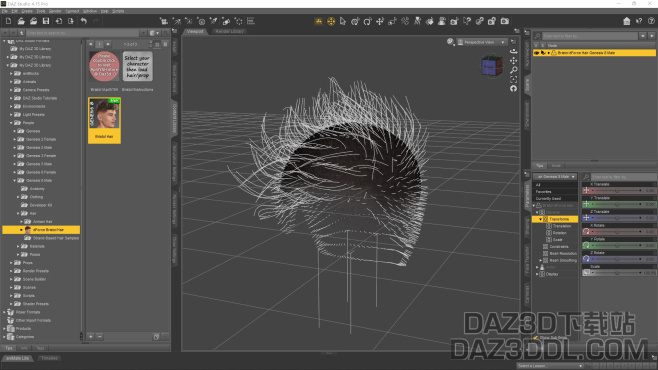Click the viewport zoom magnifier icon

[x=513, y=70]
